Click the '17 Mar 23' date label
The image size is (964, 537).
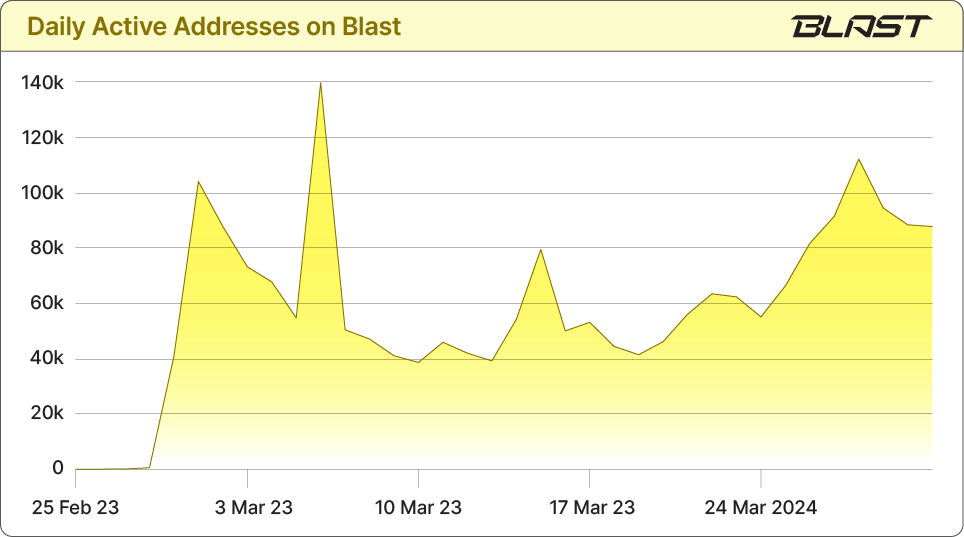(591, 507)
